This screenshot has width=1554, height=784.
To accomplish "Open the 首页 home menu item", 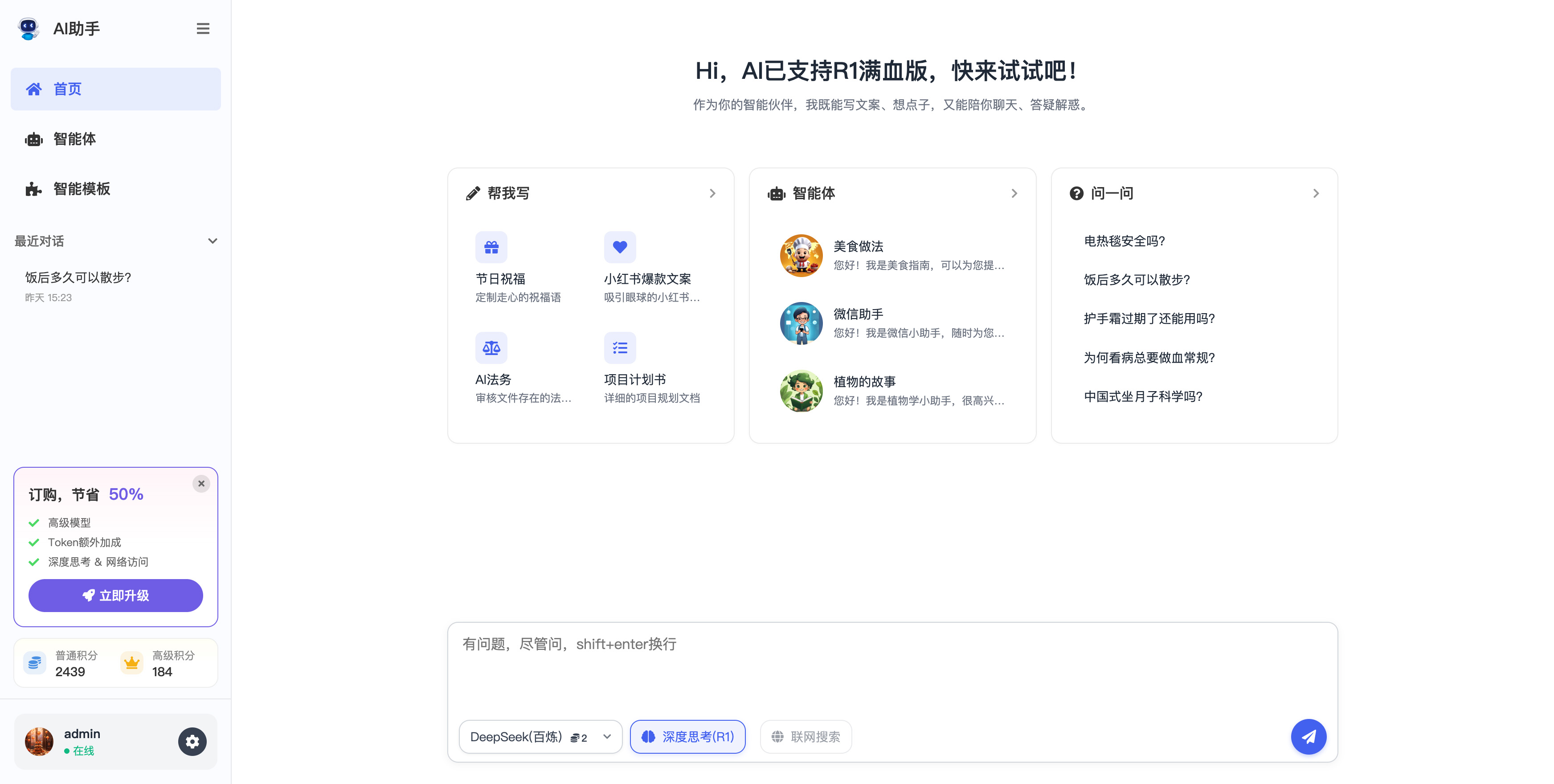I will click(x=116, y=89).
